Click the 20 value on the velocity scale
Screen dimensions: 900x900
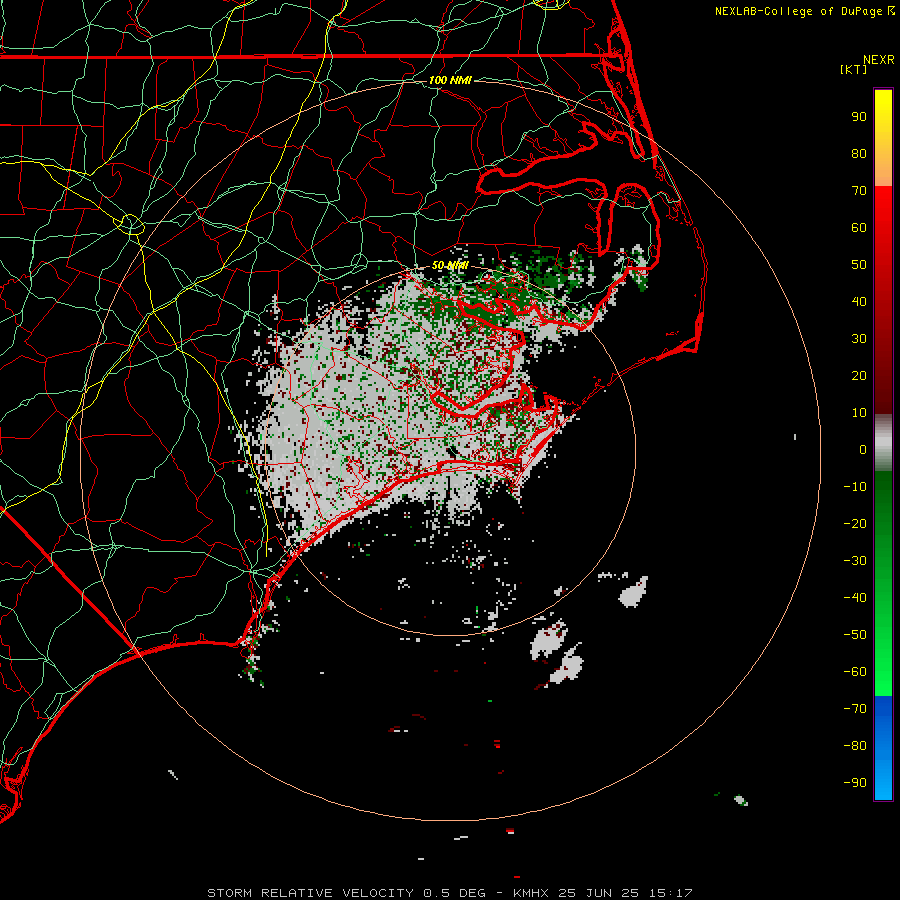tap(859, 376)
